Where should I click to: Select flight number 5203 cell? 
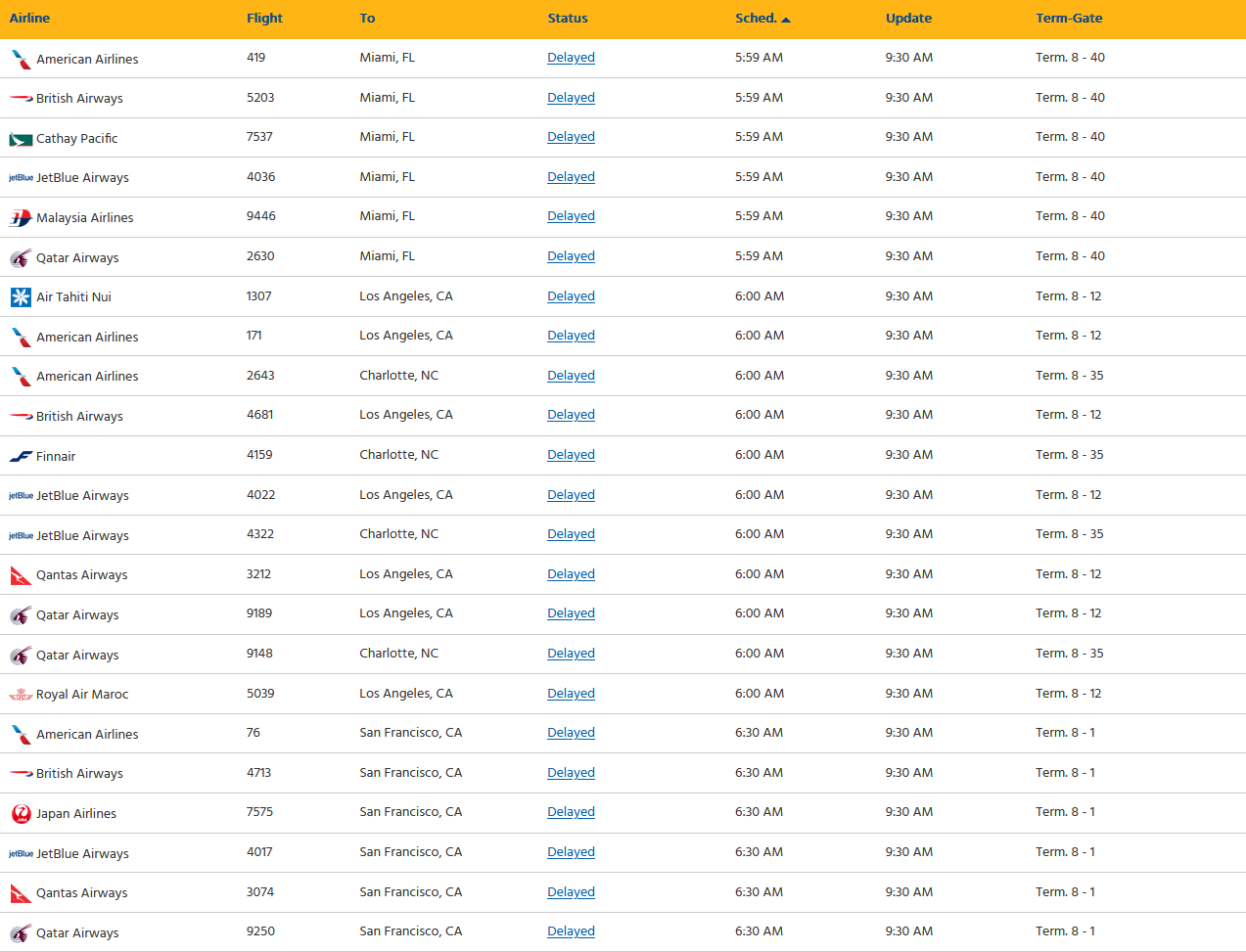click(x=260, y=98)
